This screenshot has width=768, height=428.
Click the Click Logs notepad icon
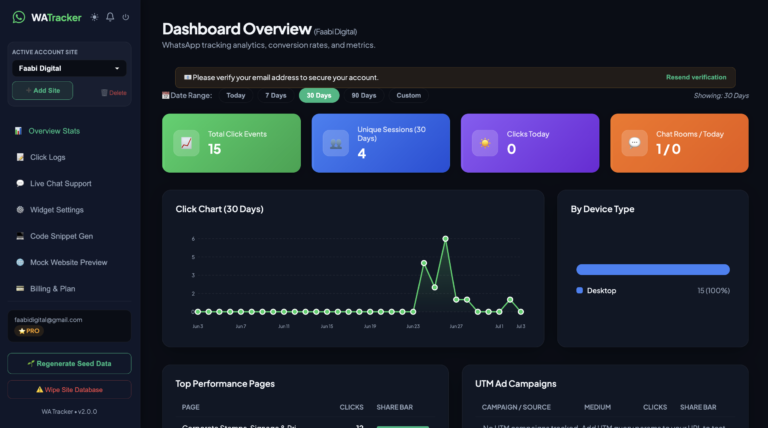click(x=20, y=157)
